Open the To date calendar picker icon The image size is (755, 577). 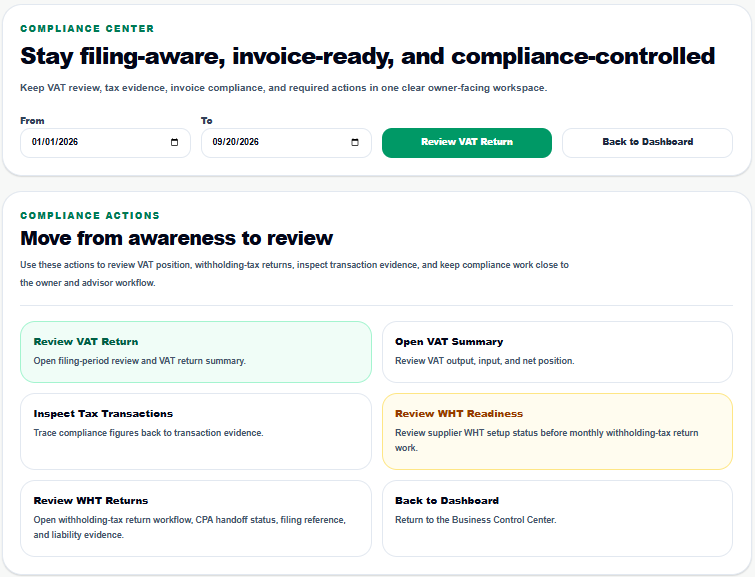pyautogui.click(x=355, y=142)
